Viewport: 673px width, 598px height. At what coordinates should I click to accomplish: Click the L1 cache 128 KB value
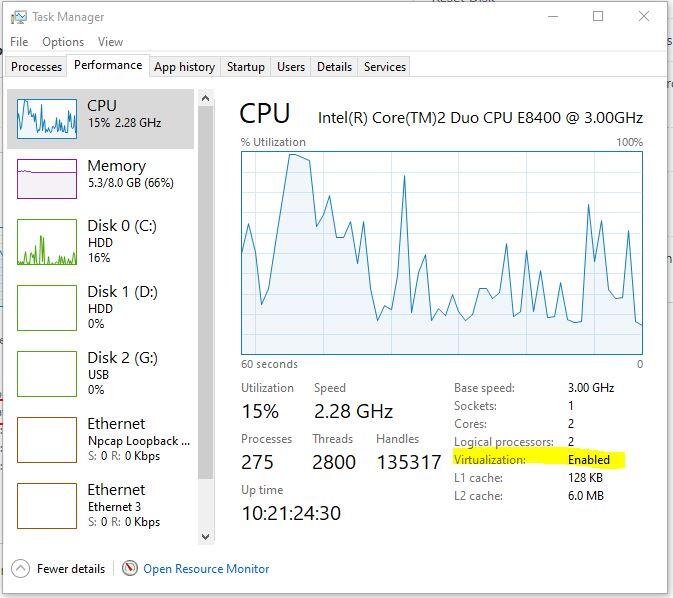click(x=585, y=478)
